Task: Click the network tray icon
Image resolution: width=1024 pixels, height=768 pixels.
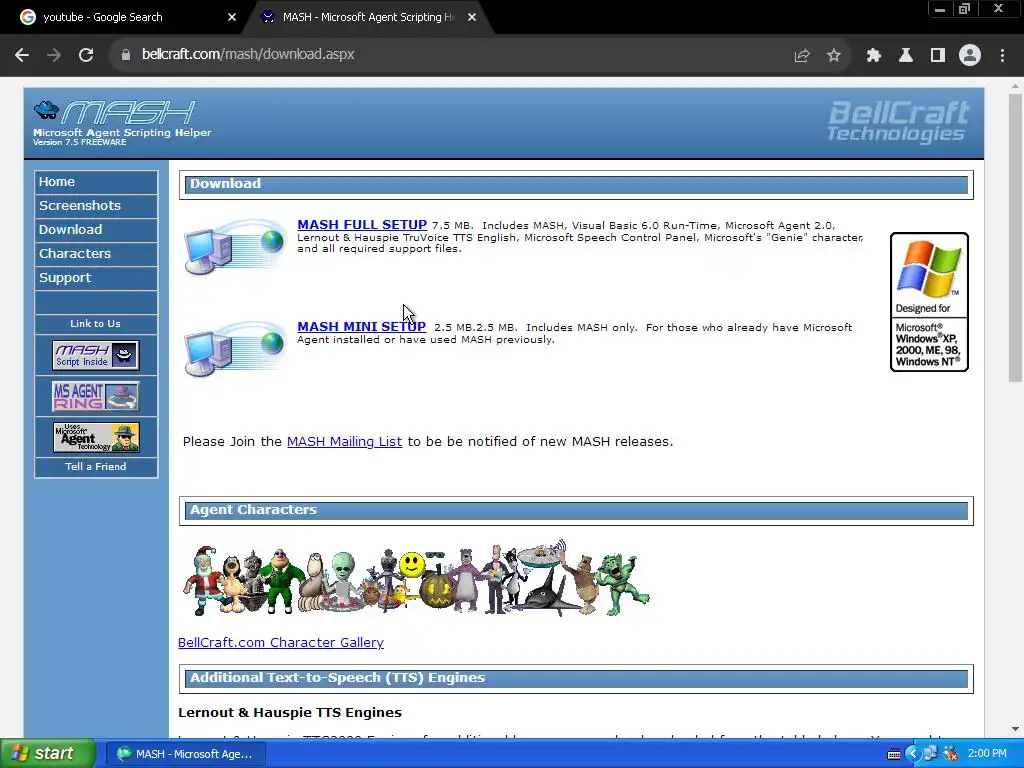Action: pos(931,754)
